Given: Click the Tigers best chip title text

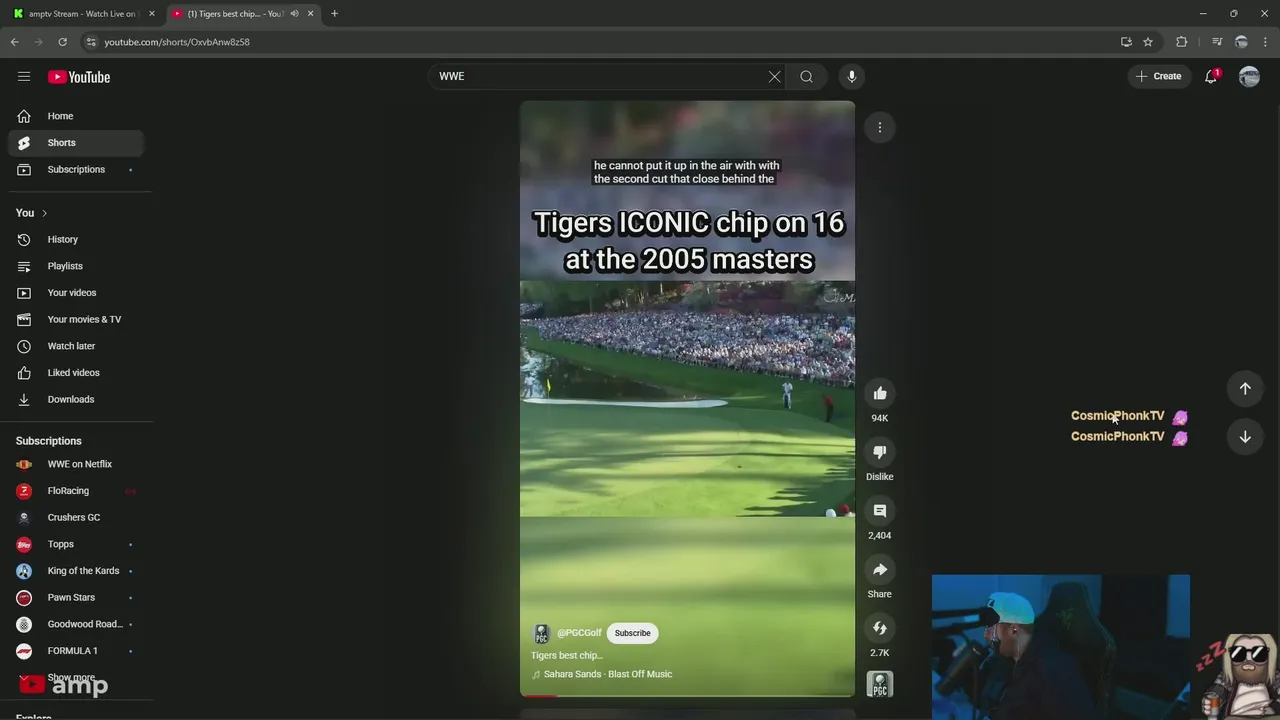Looking at the screenshot, I should pyautogui.click(x=566, y=656).
